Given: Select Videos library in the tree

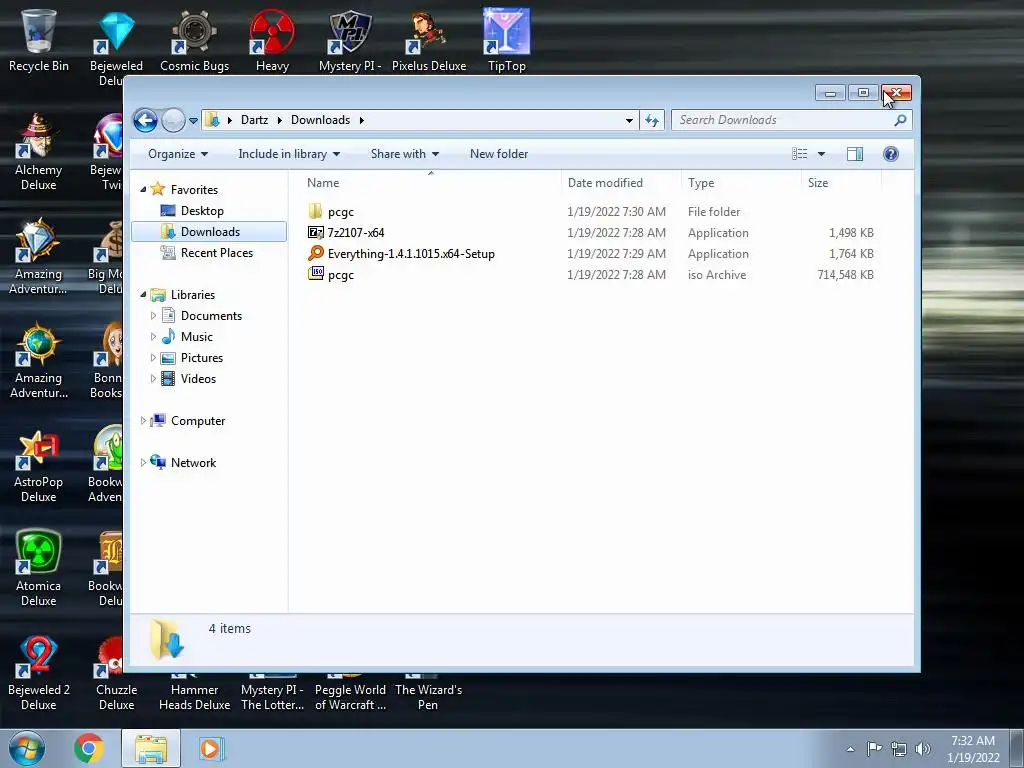Looking at the screenshot, I should (198, 379).
